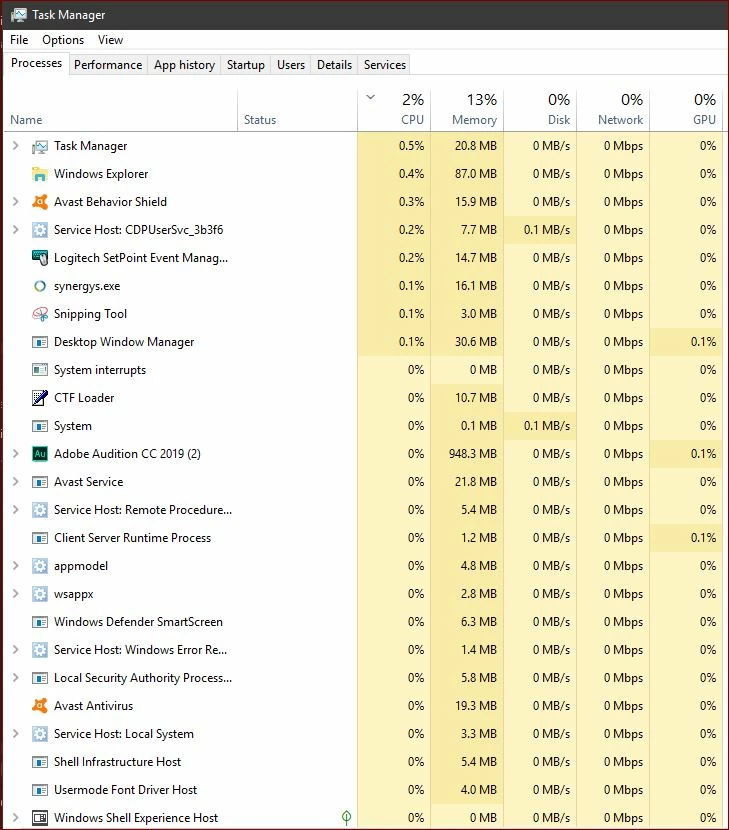Open the Services tab
This screenshot has width=729, height=830.
pos(385,65)
